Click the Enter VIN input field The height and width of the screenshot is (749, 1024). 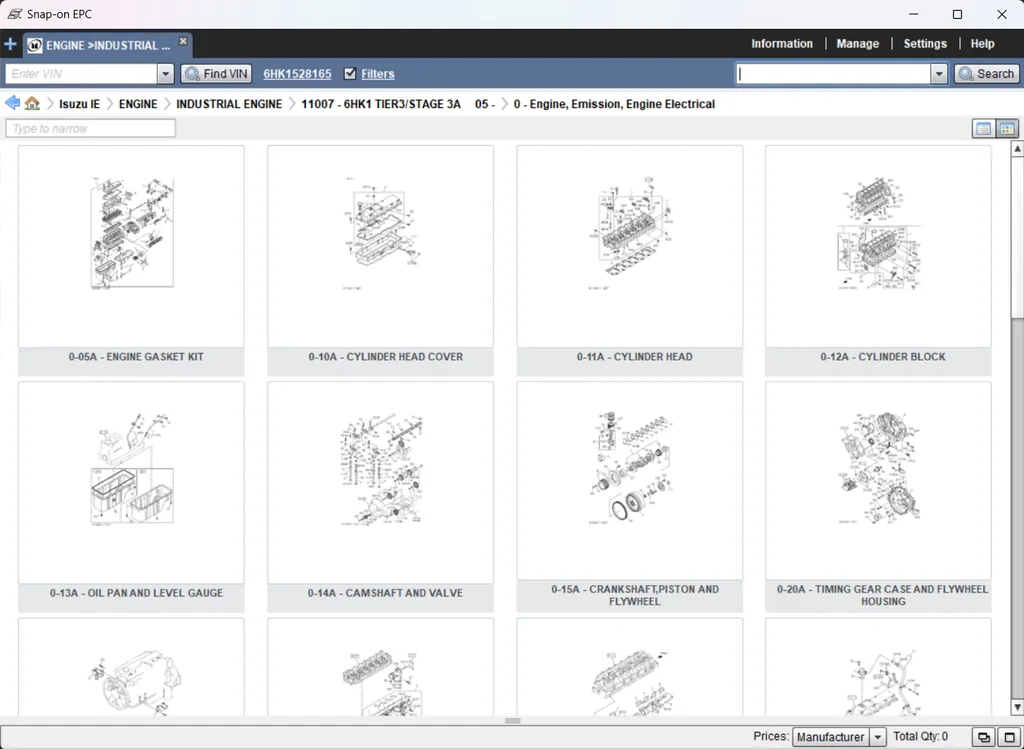tap(82, 74)
